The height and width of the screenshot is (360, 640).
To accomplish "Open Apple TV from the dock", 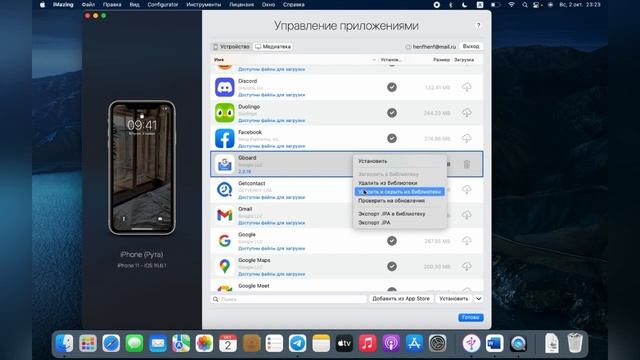I will 344,343.
